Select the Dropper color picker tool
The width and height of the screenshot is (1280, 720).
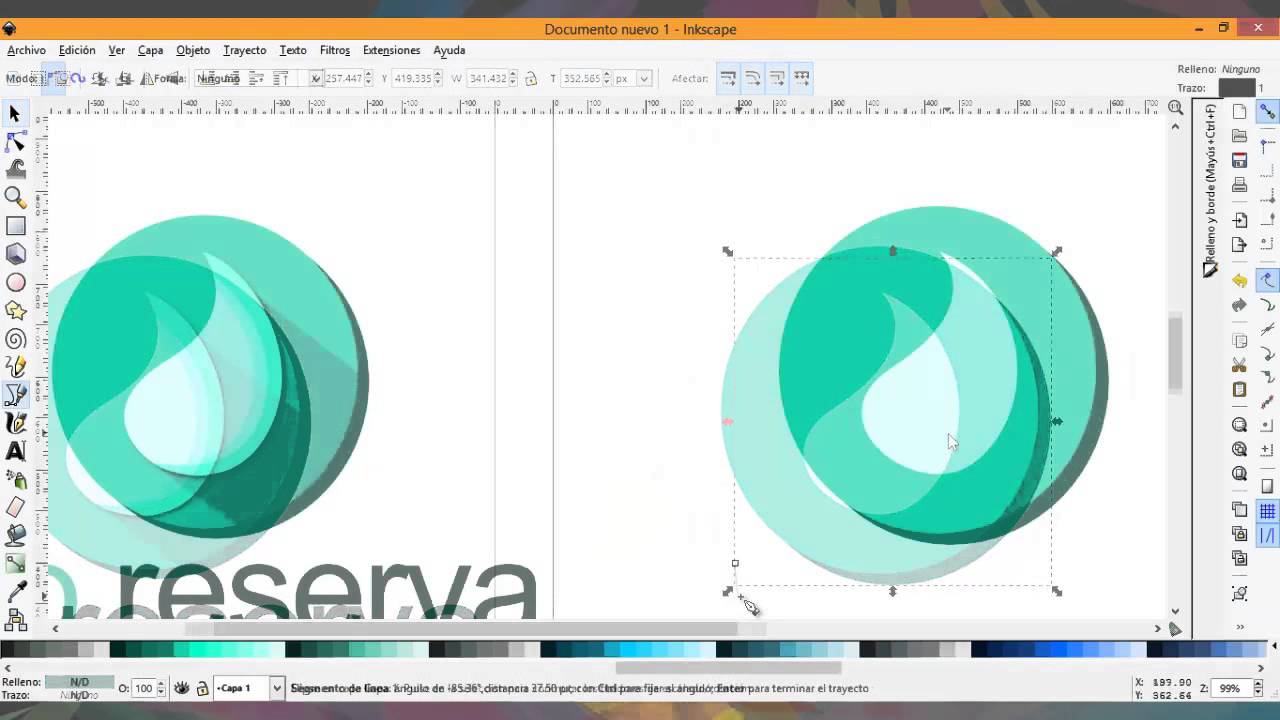15,592
